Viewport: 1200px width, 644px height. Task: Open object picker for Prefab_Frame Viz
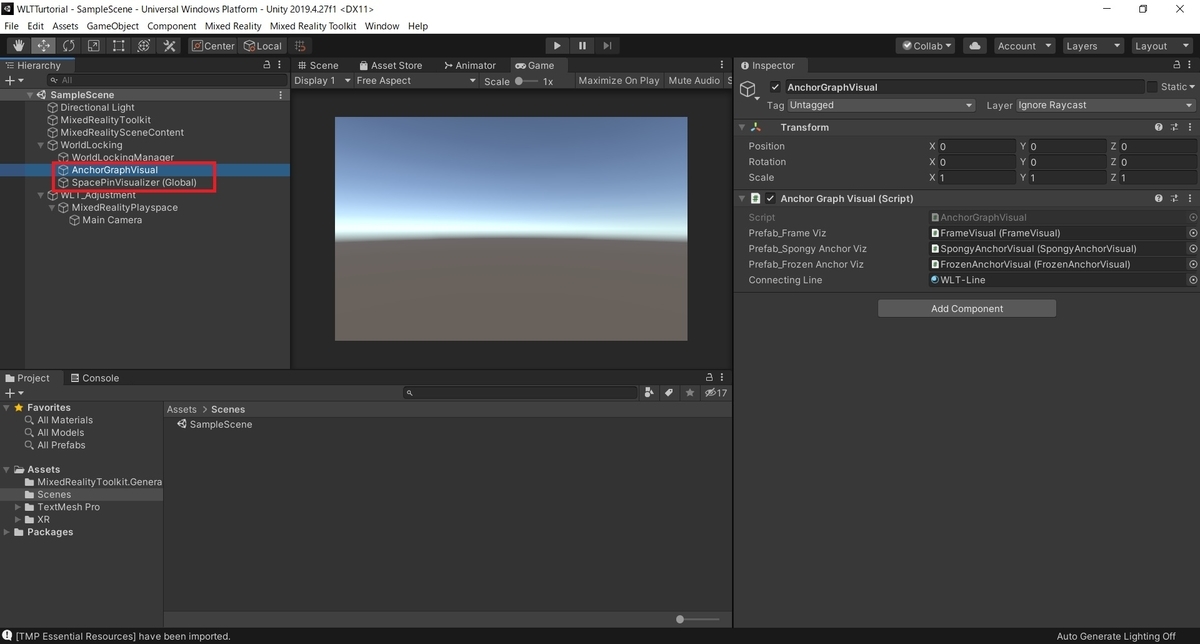(1192, 233)
